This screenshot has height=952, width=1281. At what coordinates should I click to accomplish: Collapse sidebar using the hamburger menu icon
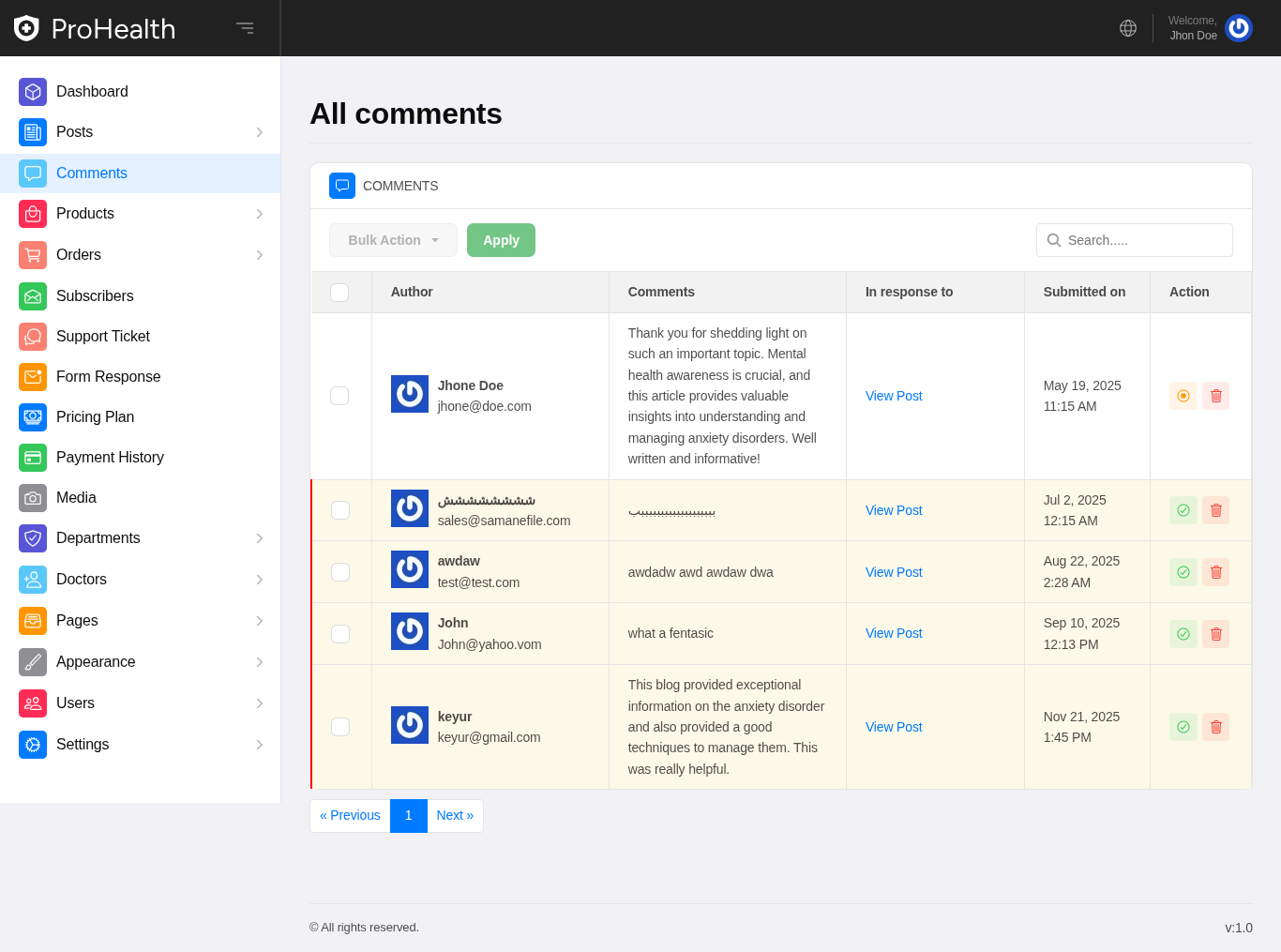tap(245, 28)
